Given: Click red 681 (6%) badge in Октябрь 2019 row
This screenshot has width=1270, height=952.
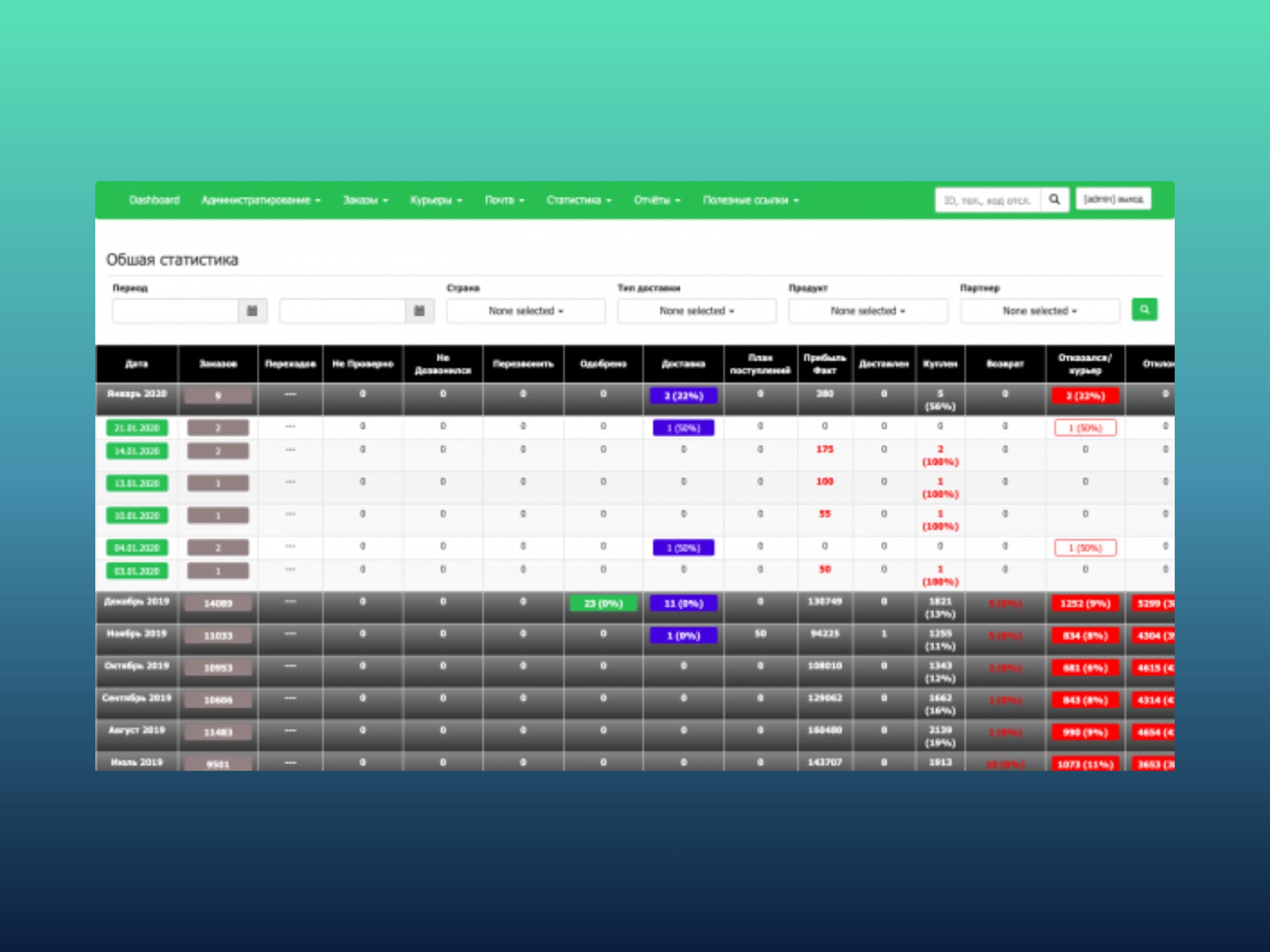Looking at the screenshot, I should (1085, 668).
